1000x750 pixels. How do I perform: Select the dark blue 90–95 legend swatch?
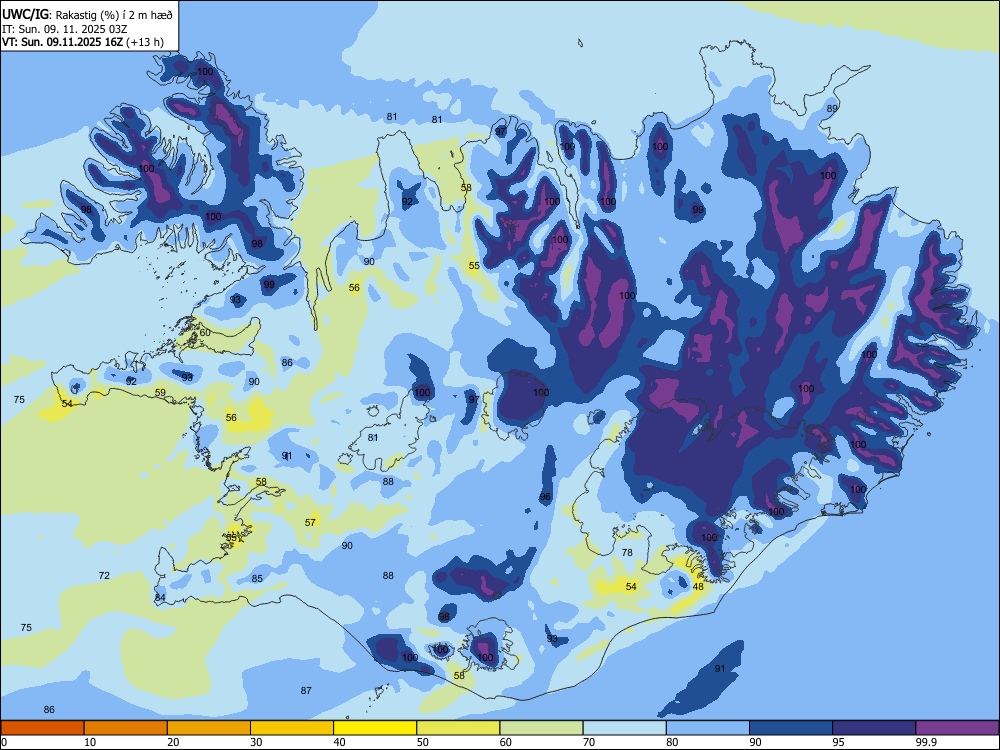[x=791, y=728]
